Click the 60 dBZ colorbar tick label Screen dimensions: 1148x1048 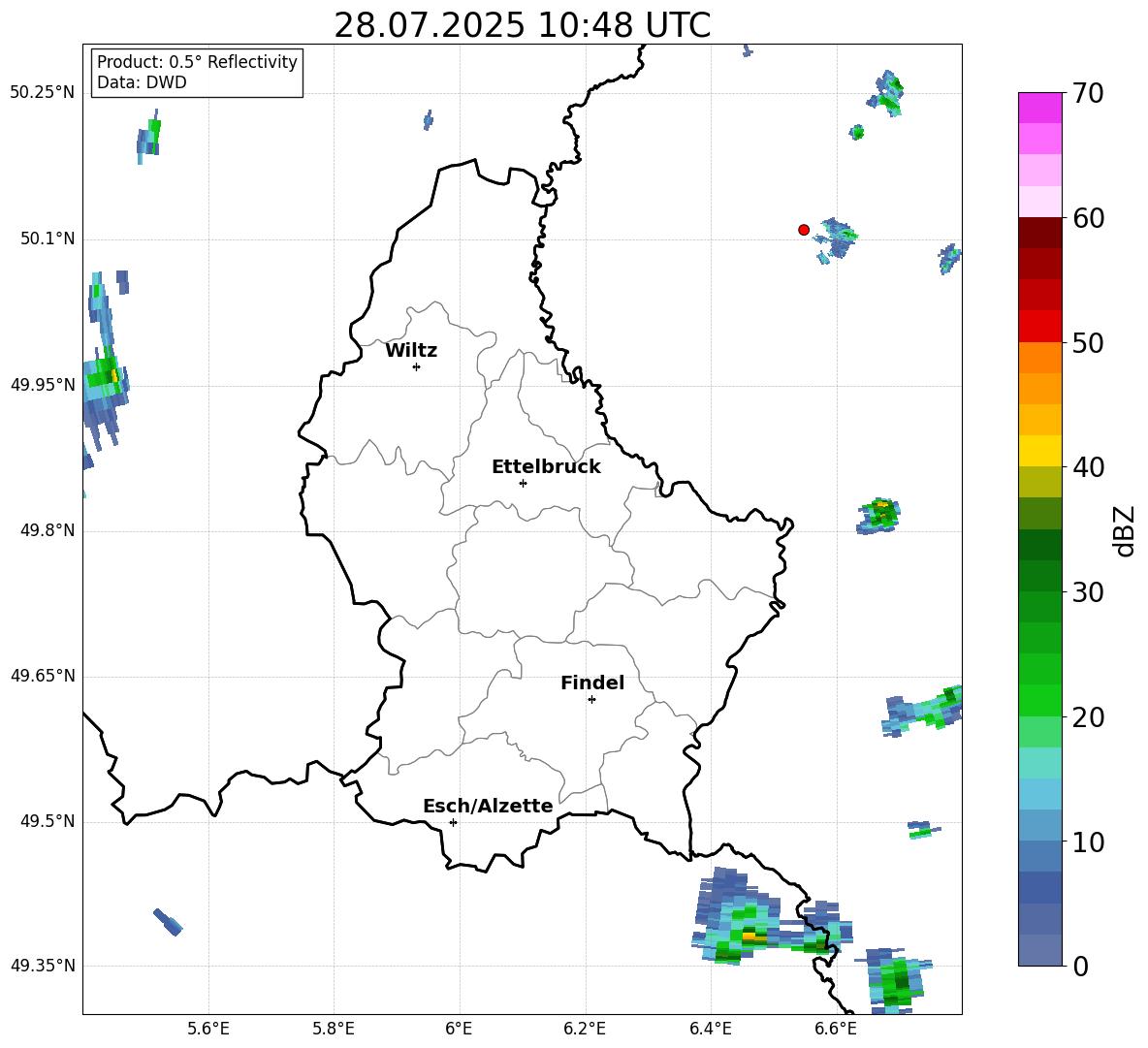1088,218
